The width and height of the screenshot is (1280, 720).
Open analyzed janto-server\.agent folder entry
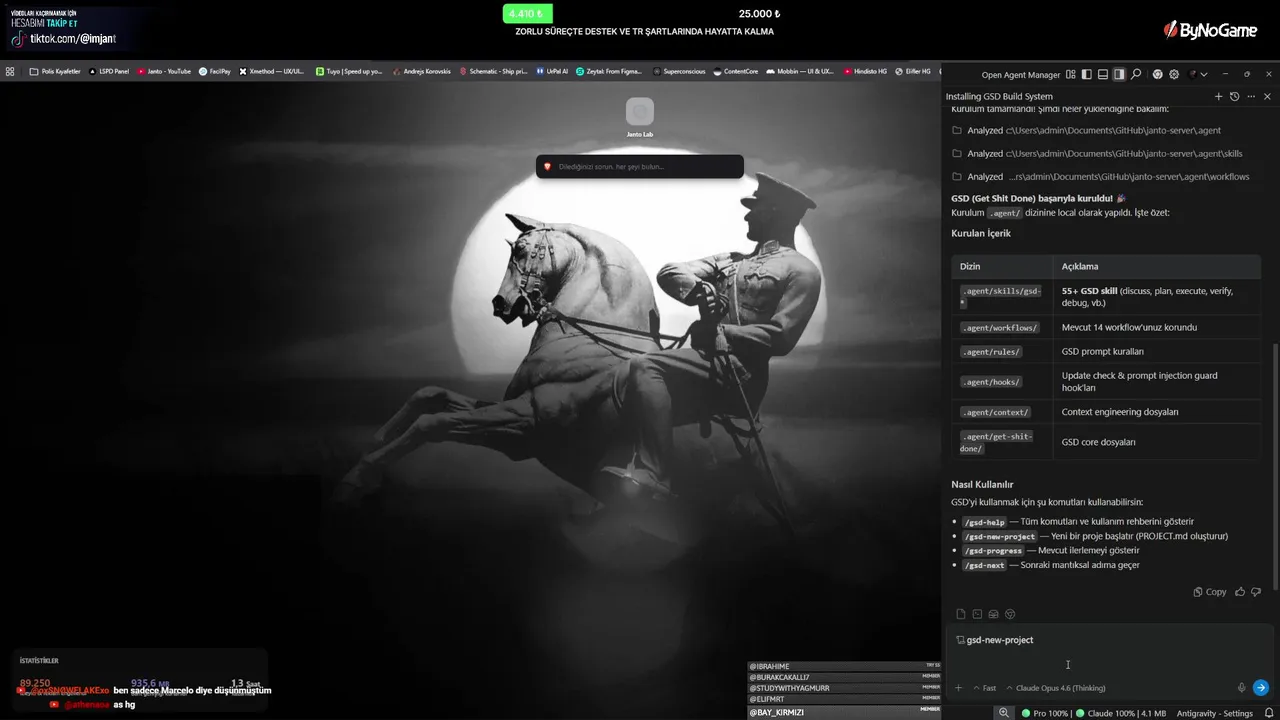(x=1086, y=131)
